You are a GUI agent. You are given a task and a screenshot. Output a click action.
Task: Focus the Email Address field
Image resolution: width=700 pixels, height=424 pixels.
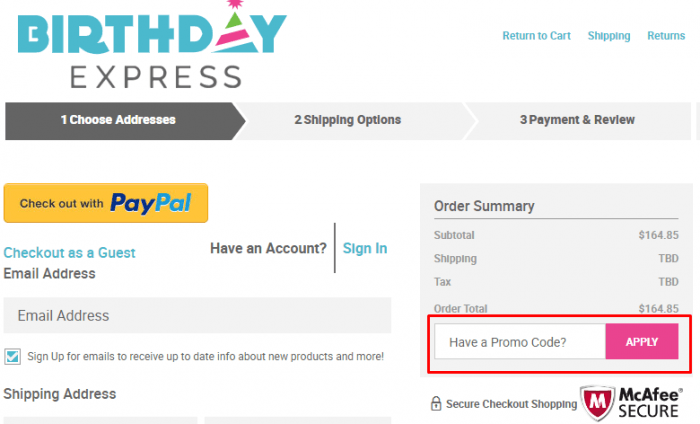pos(197,316)
